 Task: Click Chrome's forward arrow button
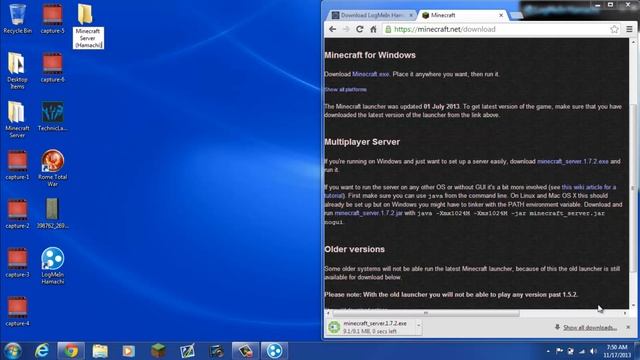click(346, 29)
